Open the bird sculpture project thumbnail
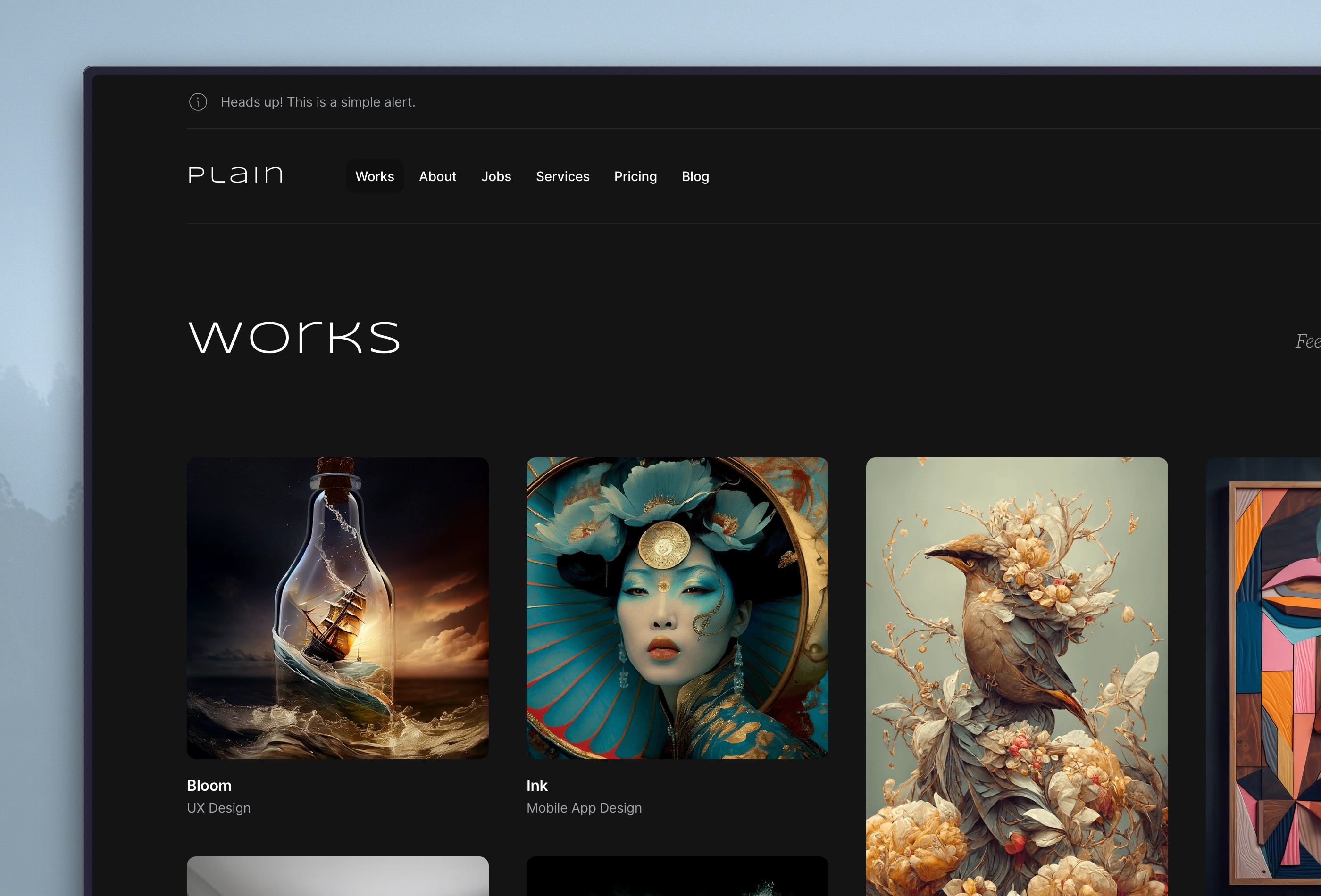Viewport: 1321px width, 896px height. point(1017,671)
